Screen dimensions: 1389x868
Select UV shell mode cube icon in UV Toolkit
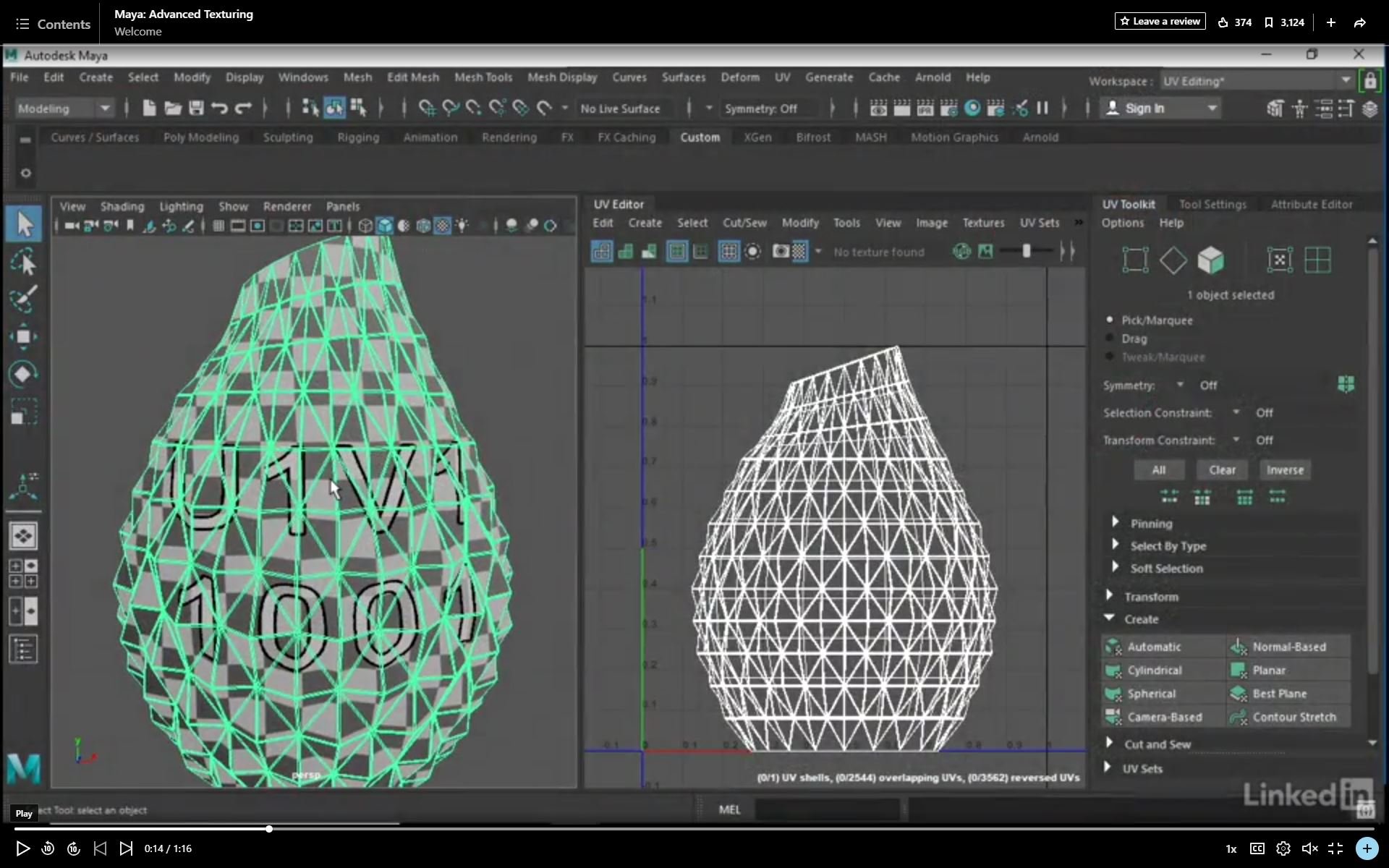pyautogui.click(x=1210, y=260)
